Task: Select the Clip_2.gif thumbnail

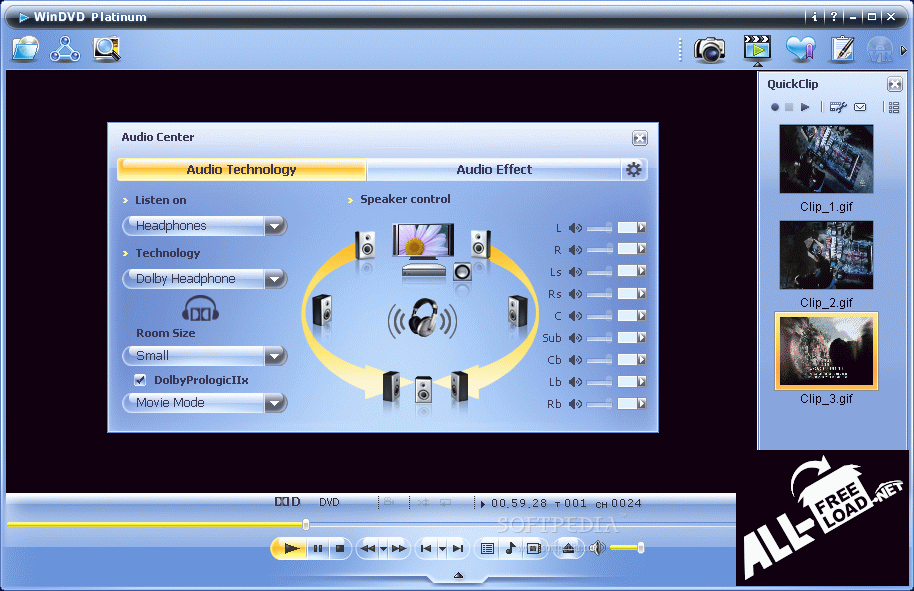Action: 826,255
